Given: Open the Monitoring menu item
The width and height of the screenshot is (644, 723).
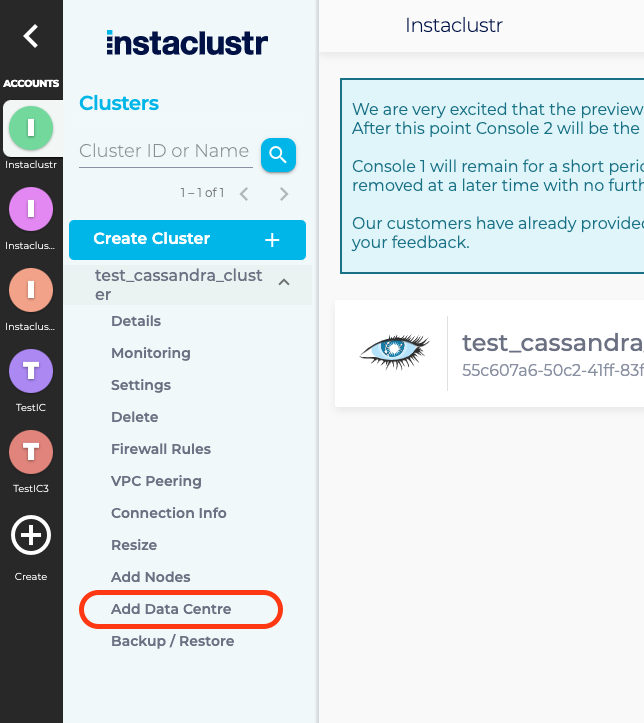Looking at the screenshot, I should click(151, 353).
